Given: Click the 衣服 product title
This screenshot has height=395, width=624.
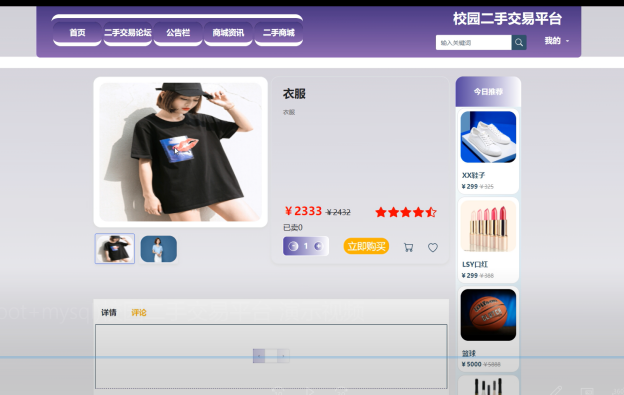Looking at the screenshot, I should [x=294, y=94].
